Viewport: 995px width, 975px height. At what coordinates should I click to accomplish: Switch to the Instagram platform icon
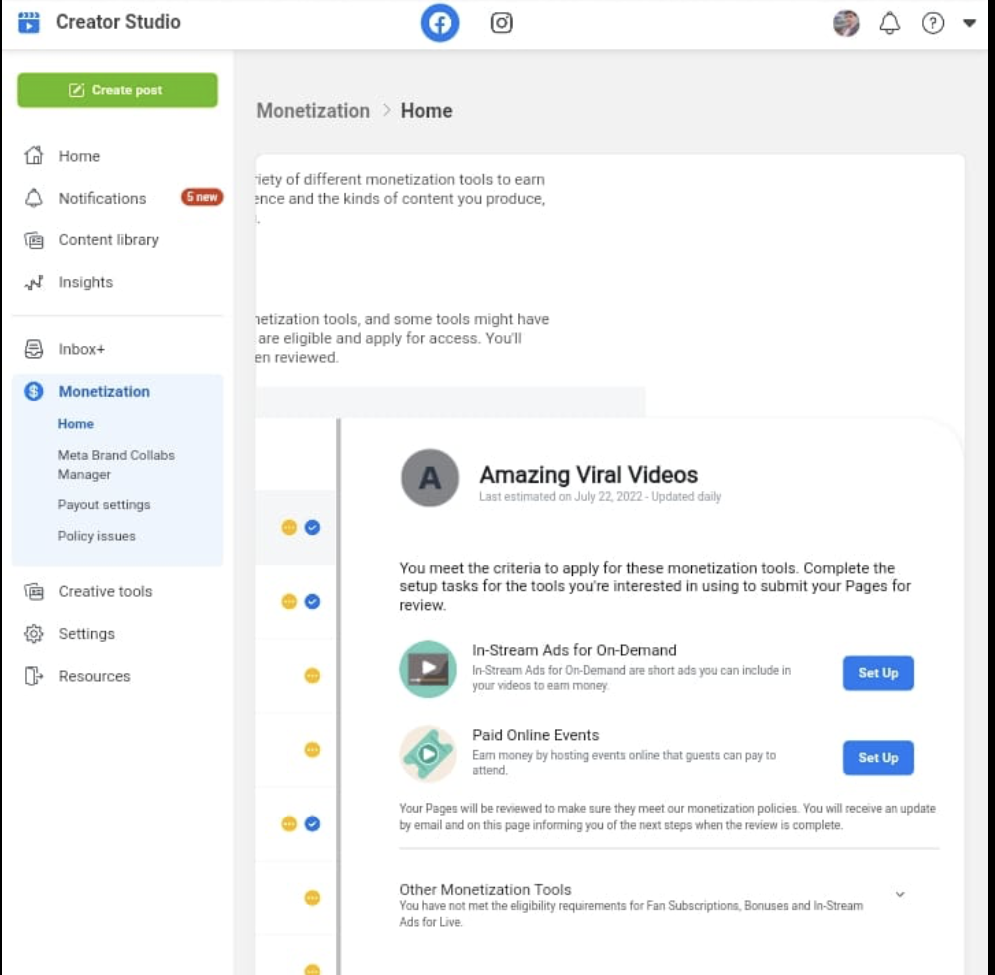pos(501,23)
